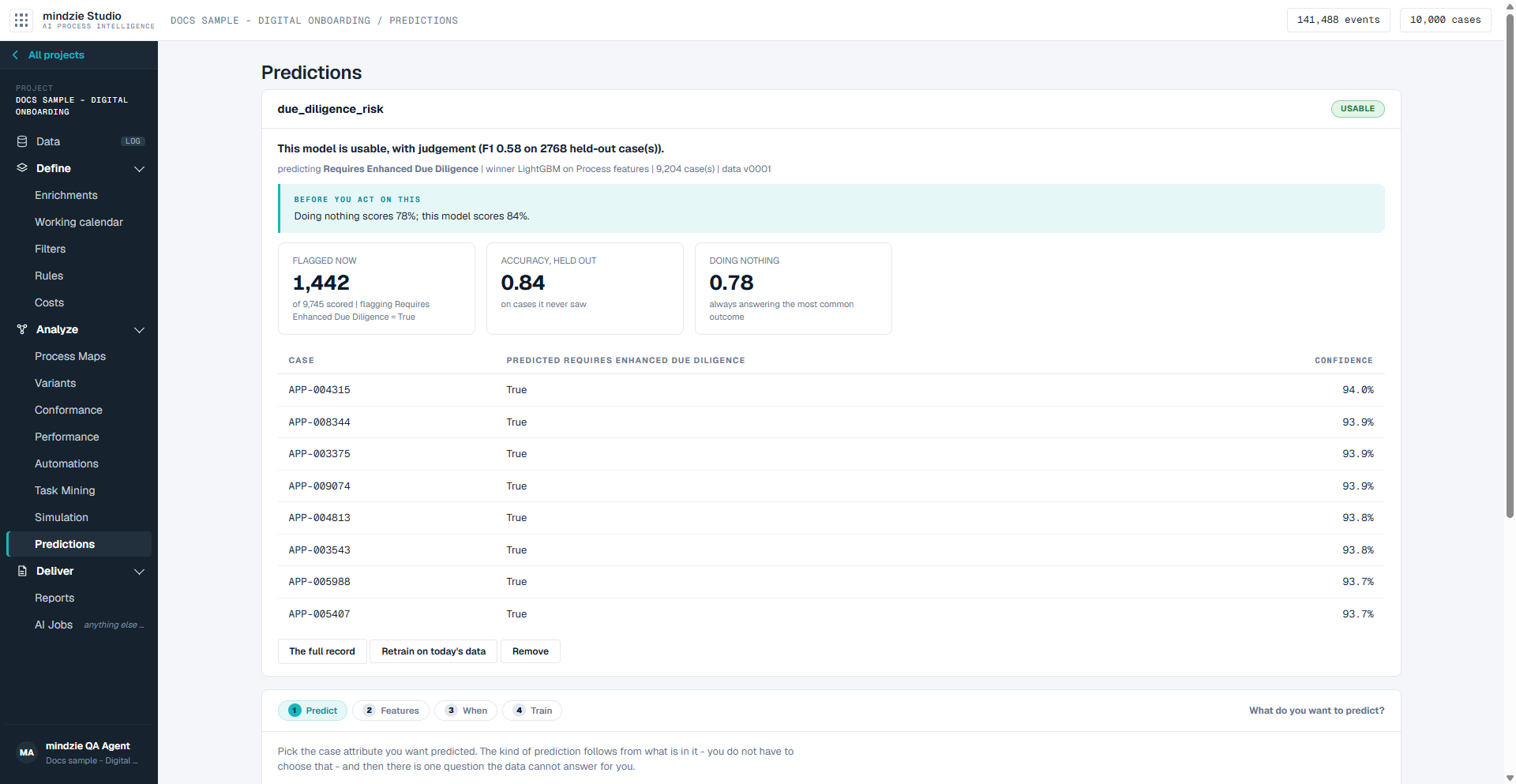Select case APP-005988

pos(319,582)
